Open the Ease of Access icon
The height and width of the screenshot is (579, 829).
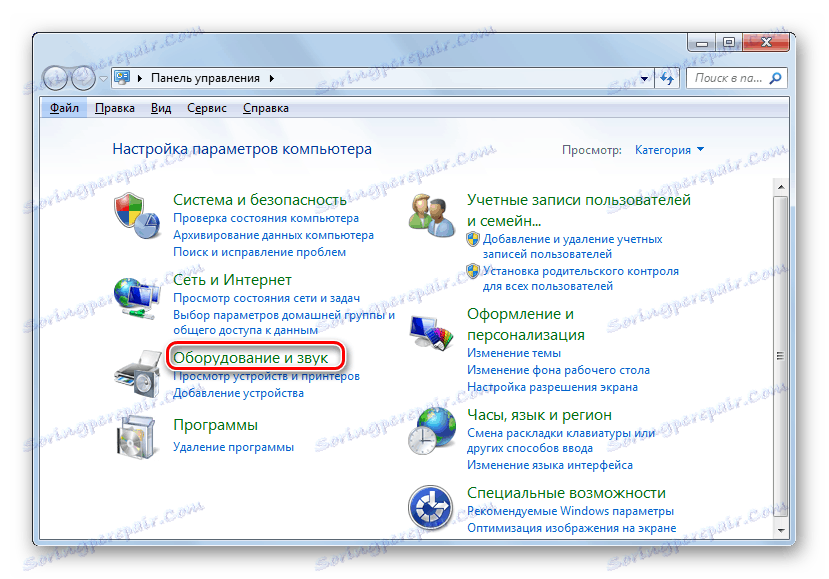[x=430, y=507]
